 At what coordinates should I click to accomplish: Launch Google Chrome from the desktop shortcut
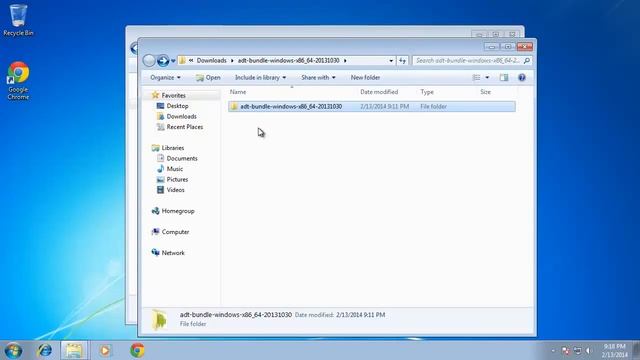coord(18,81)
